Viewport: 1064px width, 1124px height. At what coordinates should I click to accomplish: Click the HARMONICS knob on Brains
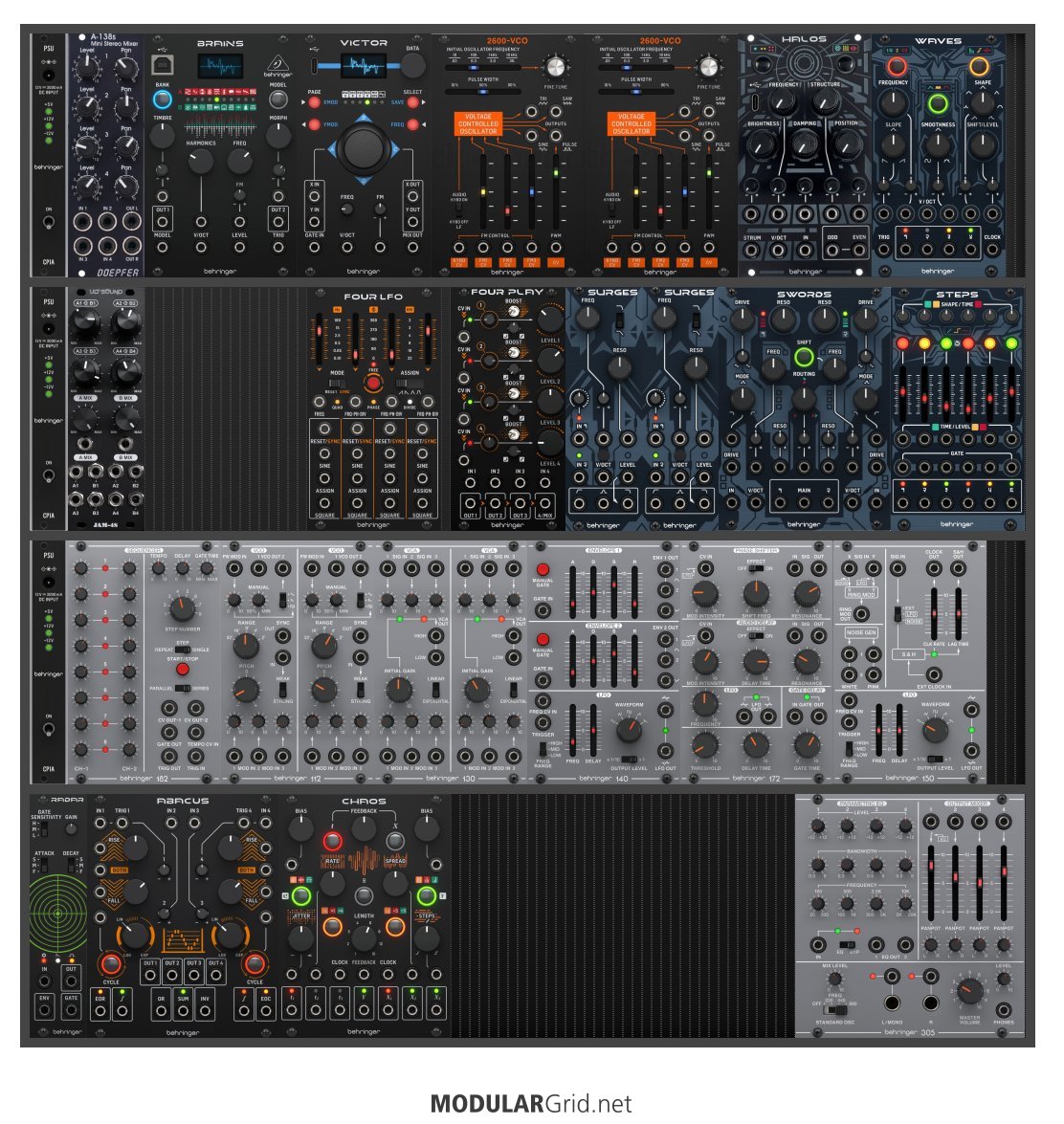201,161
